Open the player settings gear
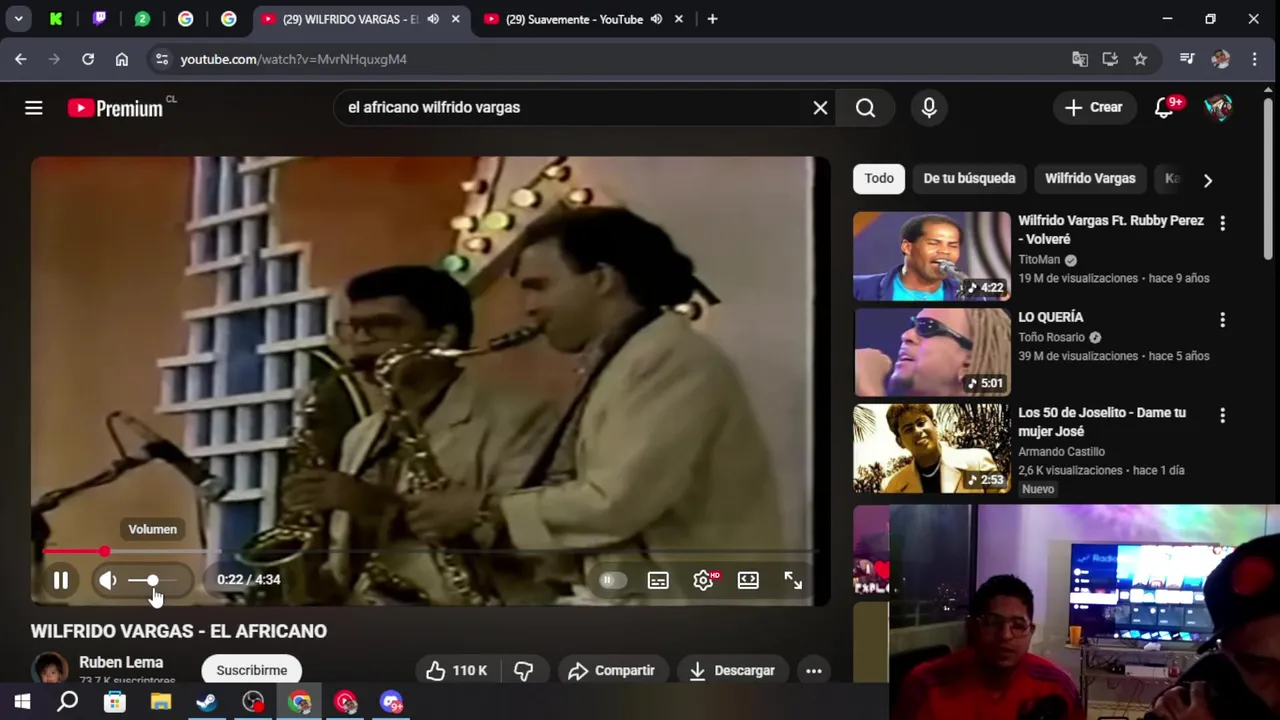Screen dimensions: 1280x720 pyautogui.click(x=704, y=580)
